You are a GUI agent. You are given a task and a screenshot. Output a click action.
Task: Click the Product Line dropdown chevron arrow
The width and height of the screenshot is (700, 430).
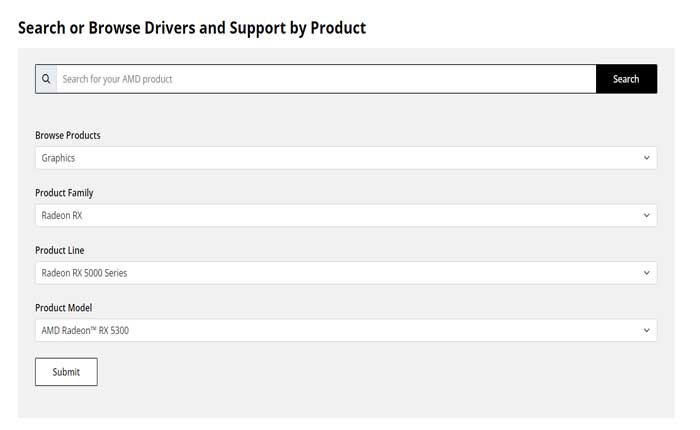pyautogui.click(x=647, y=273)
